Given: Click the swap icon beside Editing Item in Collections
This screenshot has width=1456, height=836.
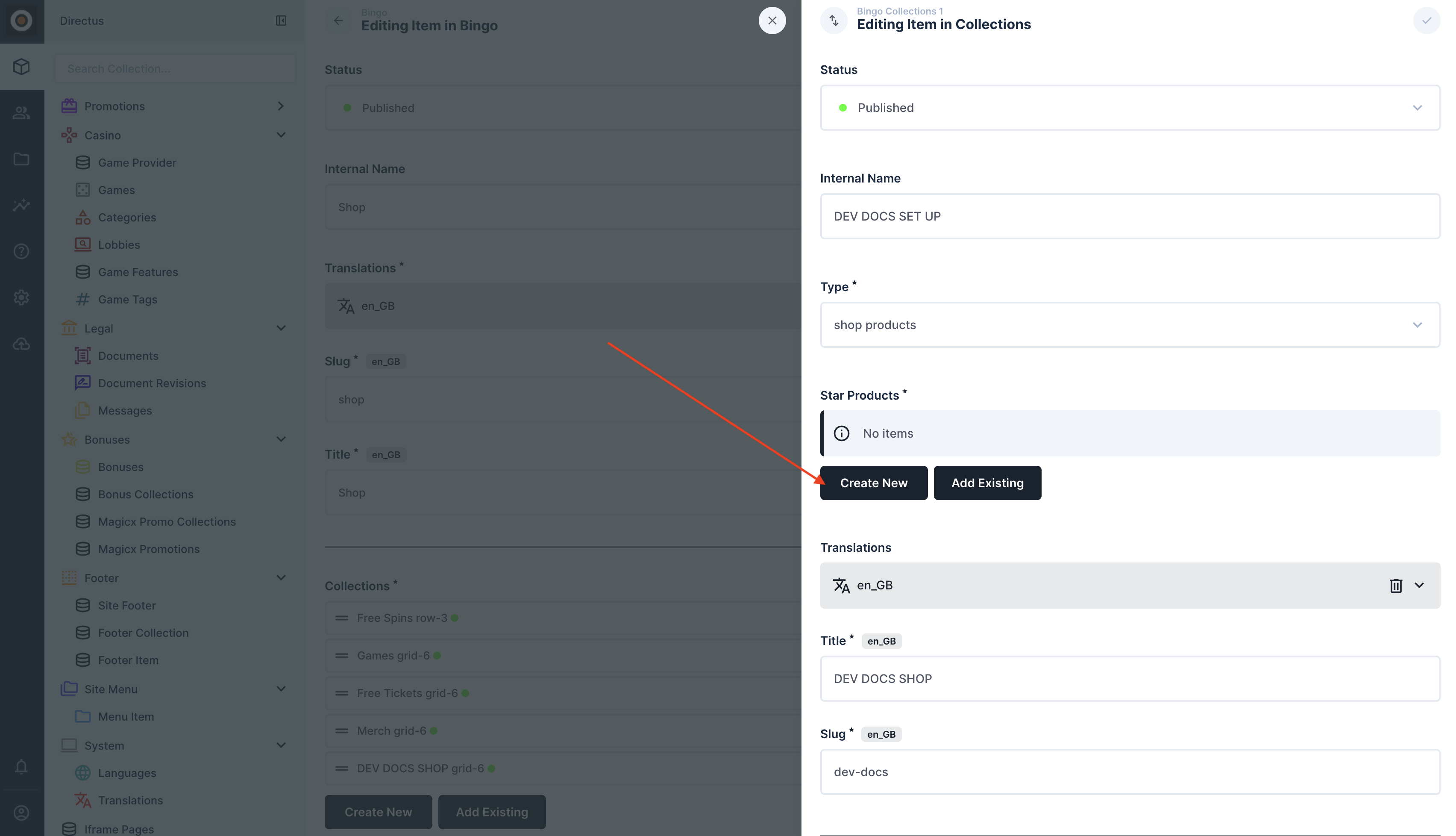Looking at the screenshot, I should [x=834, y=21].
